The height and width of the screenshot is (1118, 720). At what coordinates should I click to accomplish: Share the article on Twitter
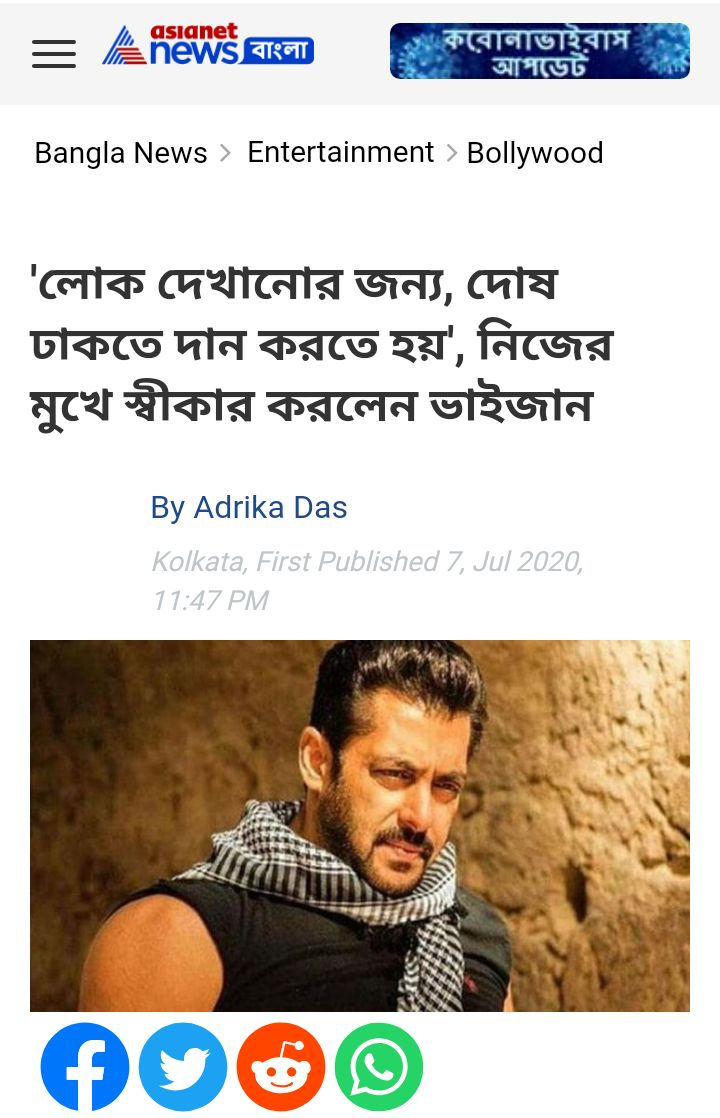point(182,1067)
